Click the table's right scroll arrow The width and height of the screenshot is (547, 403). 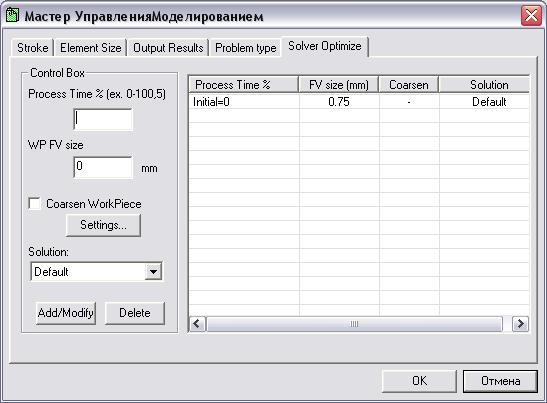[x=520, y=324]
